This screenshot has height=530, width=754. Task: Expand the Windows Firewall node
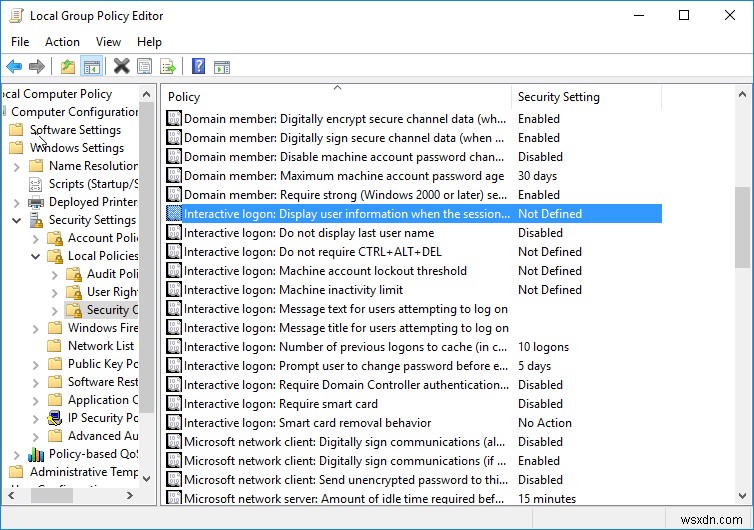(36, 329)
